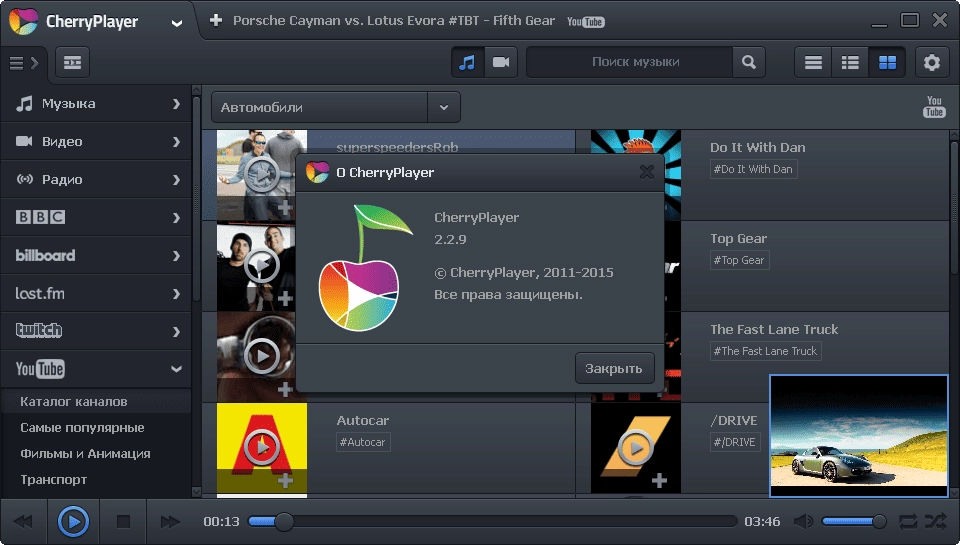Viewport: 960px width, 545px height.
Task: Add superspeedersRob channel with plus icon
Action: (285, 208)
